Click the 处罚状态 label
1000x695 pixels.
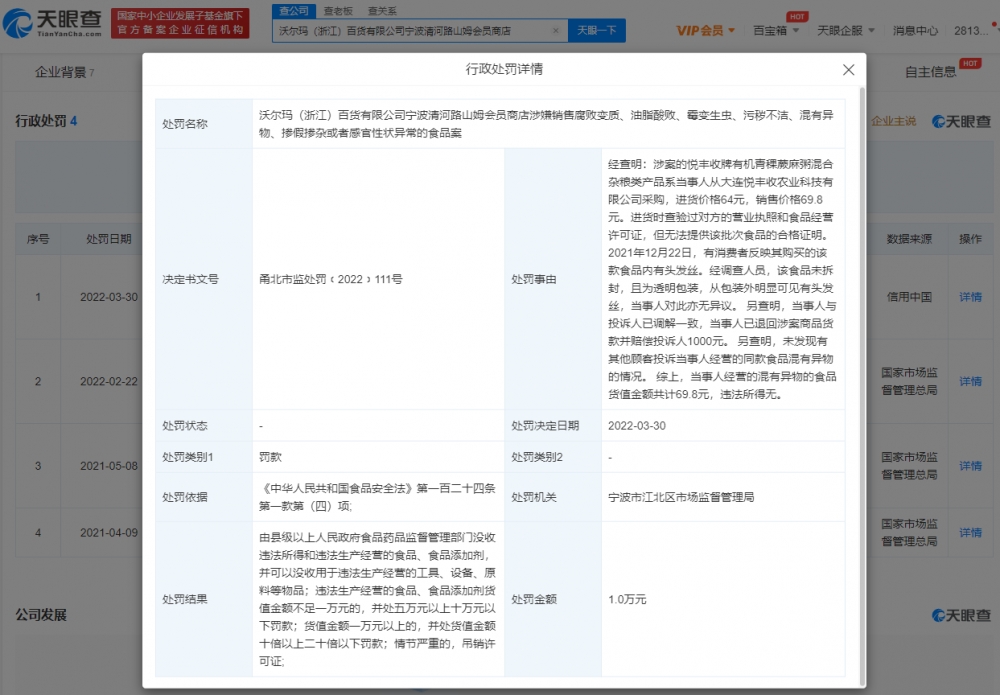click(185, 425)
